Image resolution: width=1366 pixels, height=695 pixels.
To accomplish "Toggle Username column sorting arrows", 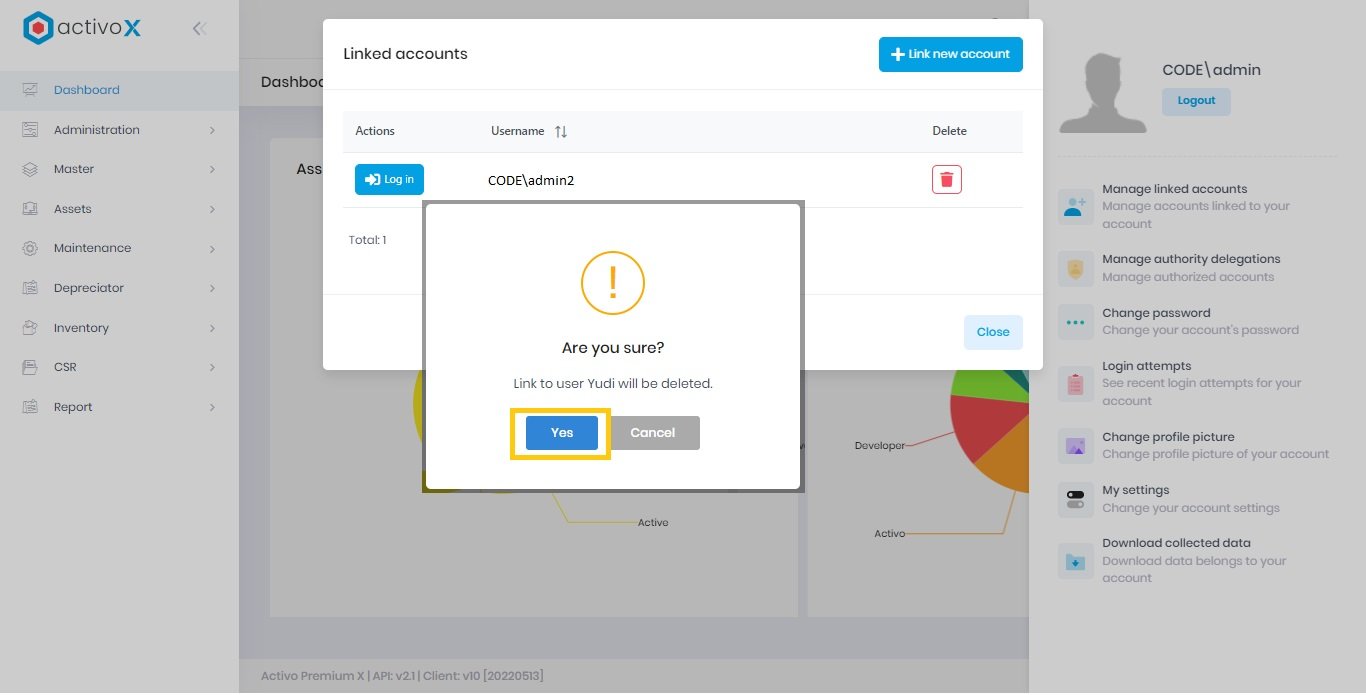I will pos(558,131).
